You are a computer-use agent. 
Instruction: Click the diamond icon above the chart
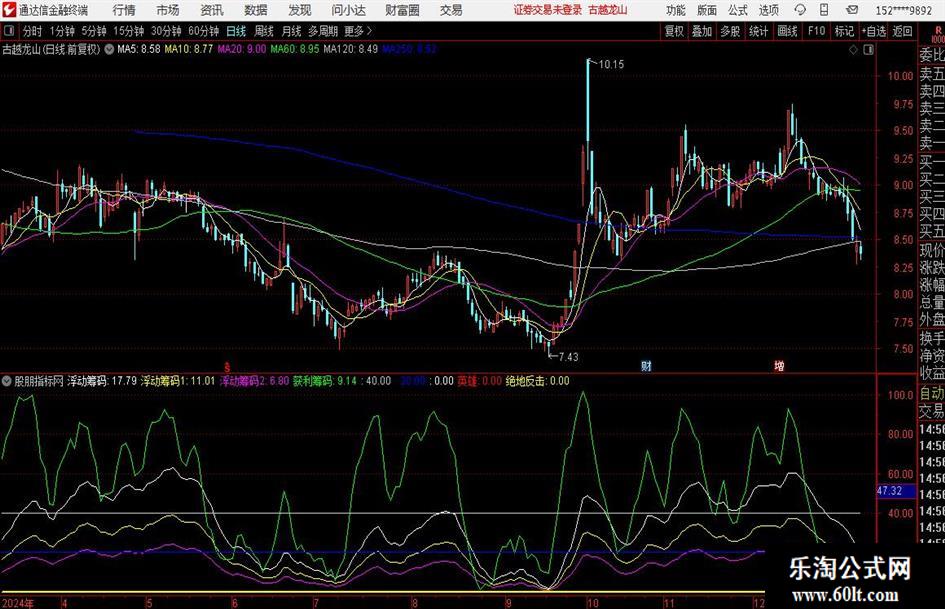853,50
